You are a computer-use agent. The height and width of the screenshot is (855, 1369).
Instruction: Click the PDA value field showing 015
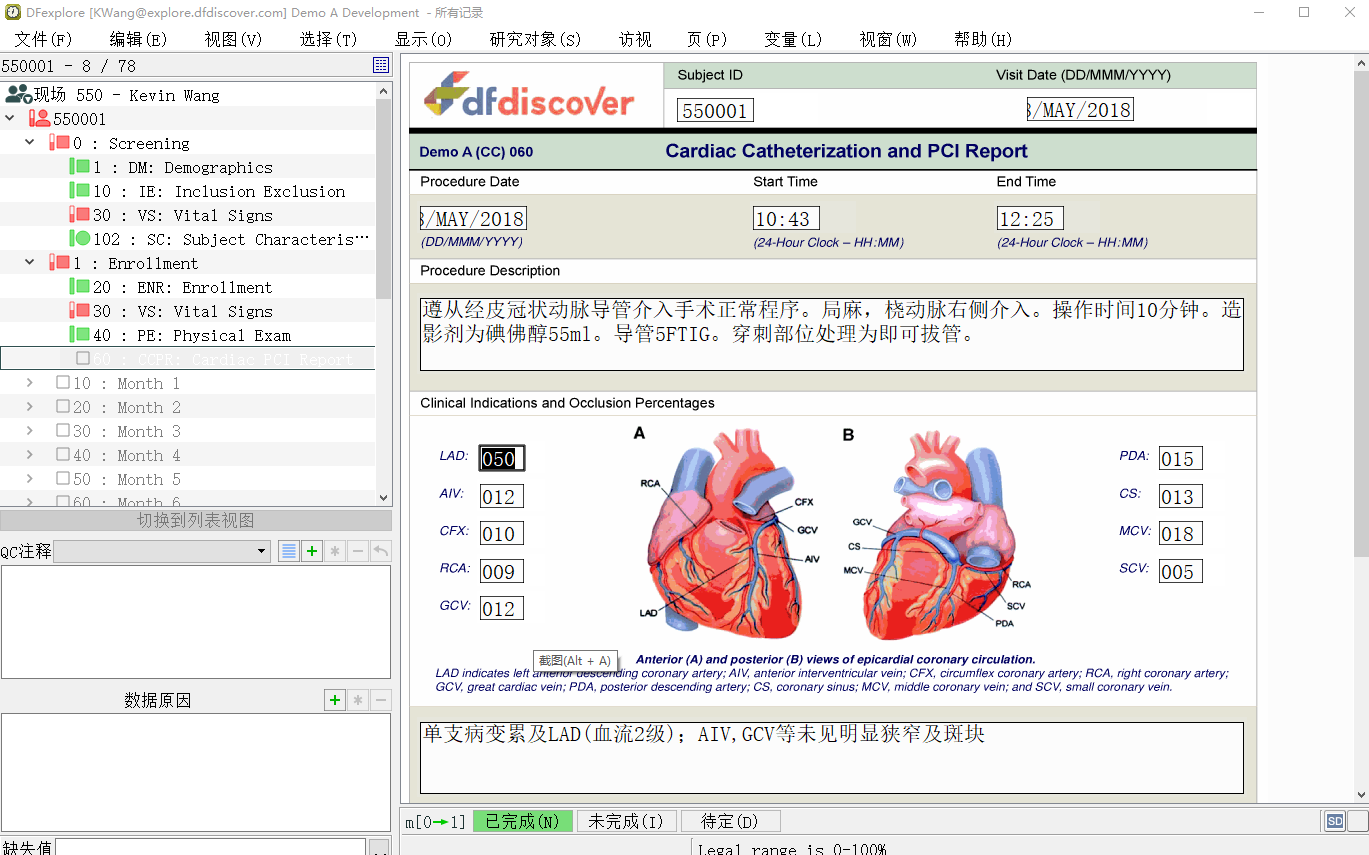click(x=1181, y=459)
